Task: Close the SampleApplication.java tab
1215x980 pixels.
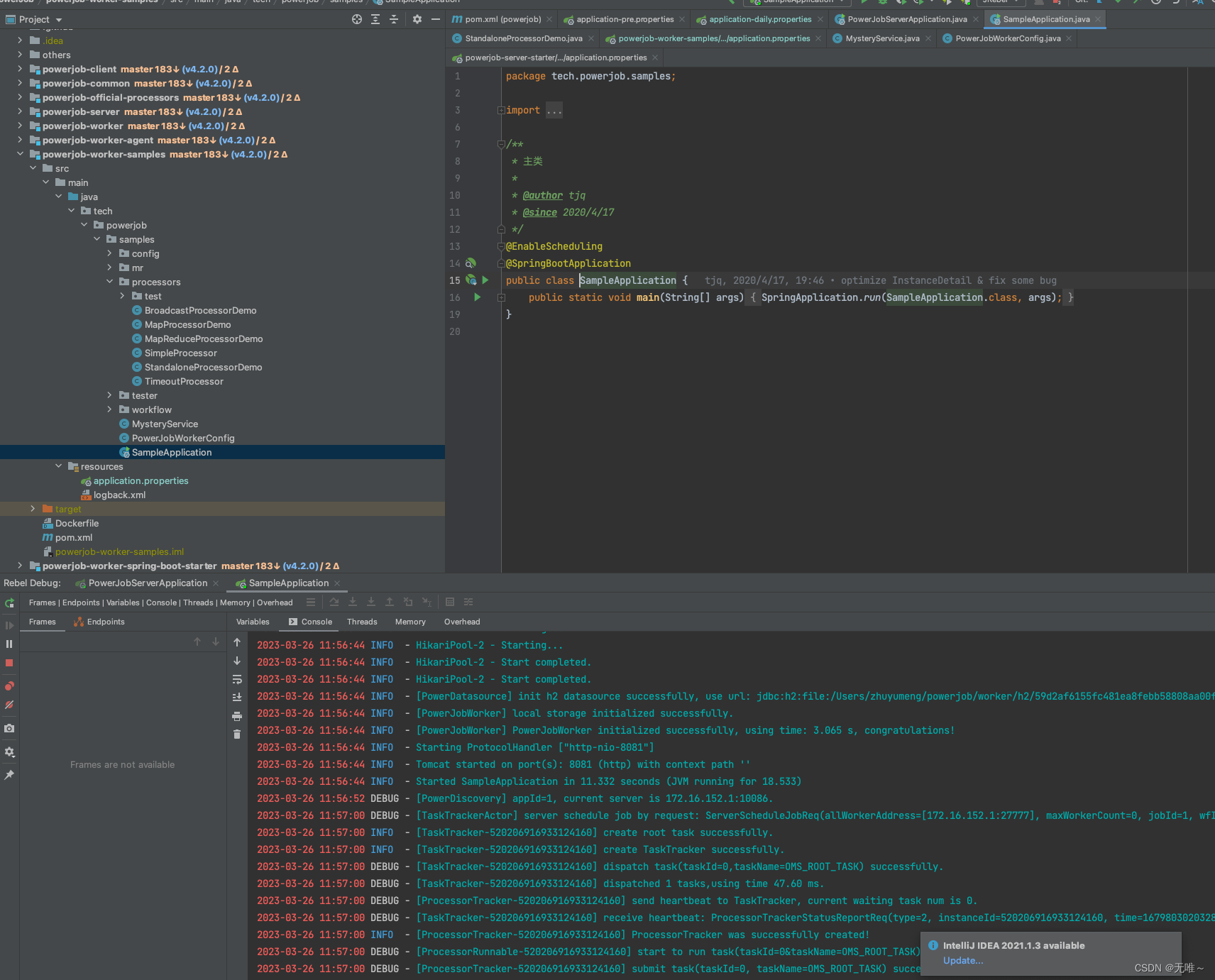Action: 1098,19
